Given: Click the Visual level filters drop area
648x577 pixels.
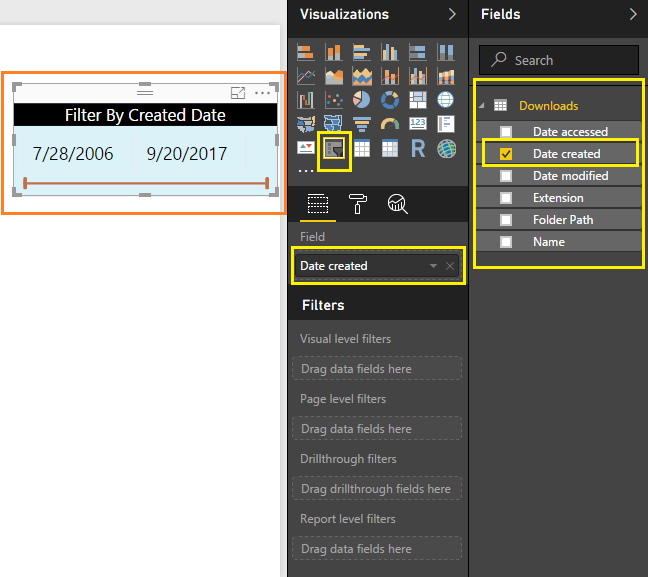Looking at the screenshot, I should pos(377,368).
